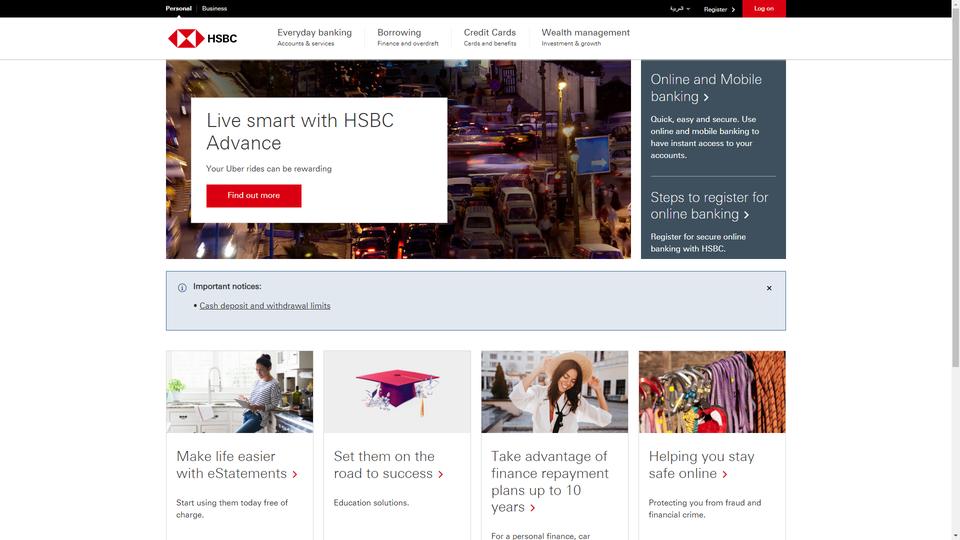Click the red Log on button
Image resolution: width=960 pixels, height=540 pixels.
[x=763, y=9]
